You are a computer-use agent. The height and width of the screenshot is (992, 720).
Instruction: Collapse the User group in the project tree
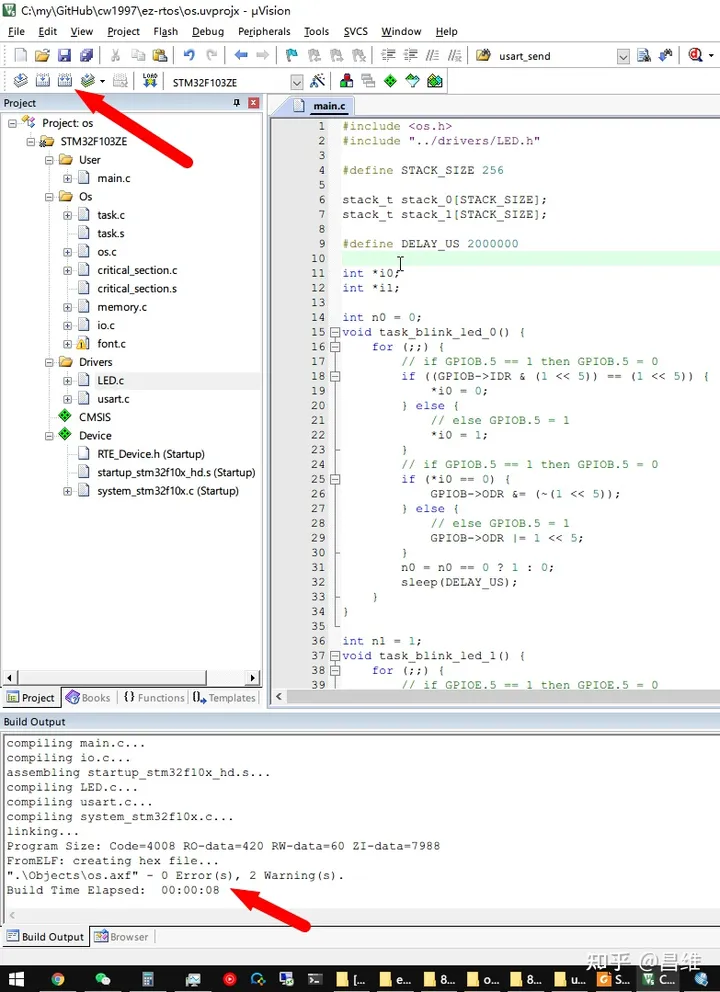tap(49, 160)
